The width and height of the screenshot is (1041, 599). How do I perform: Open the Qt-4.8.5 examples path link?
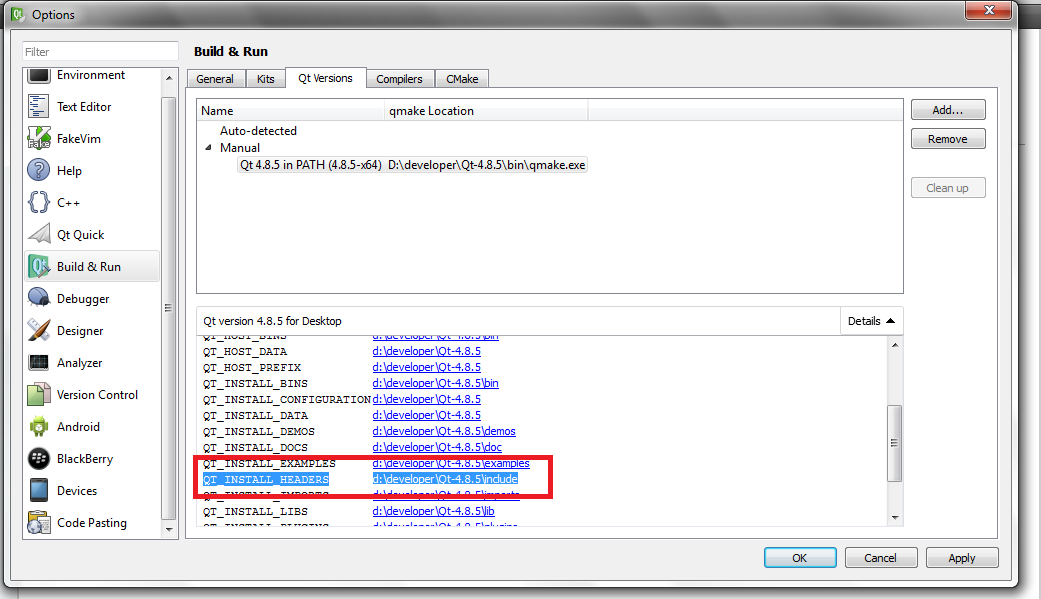coord(451,463)
